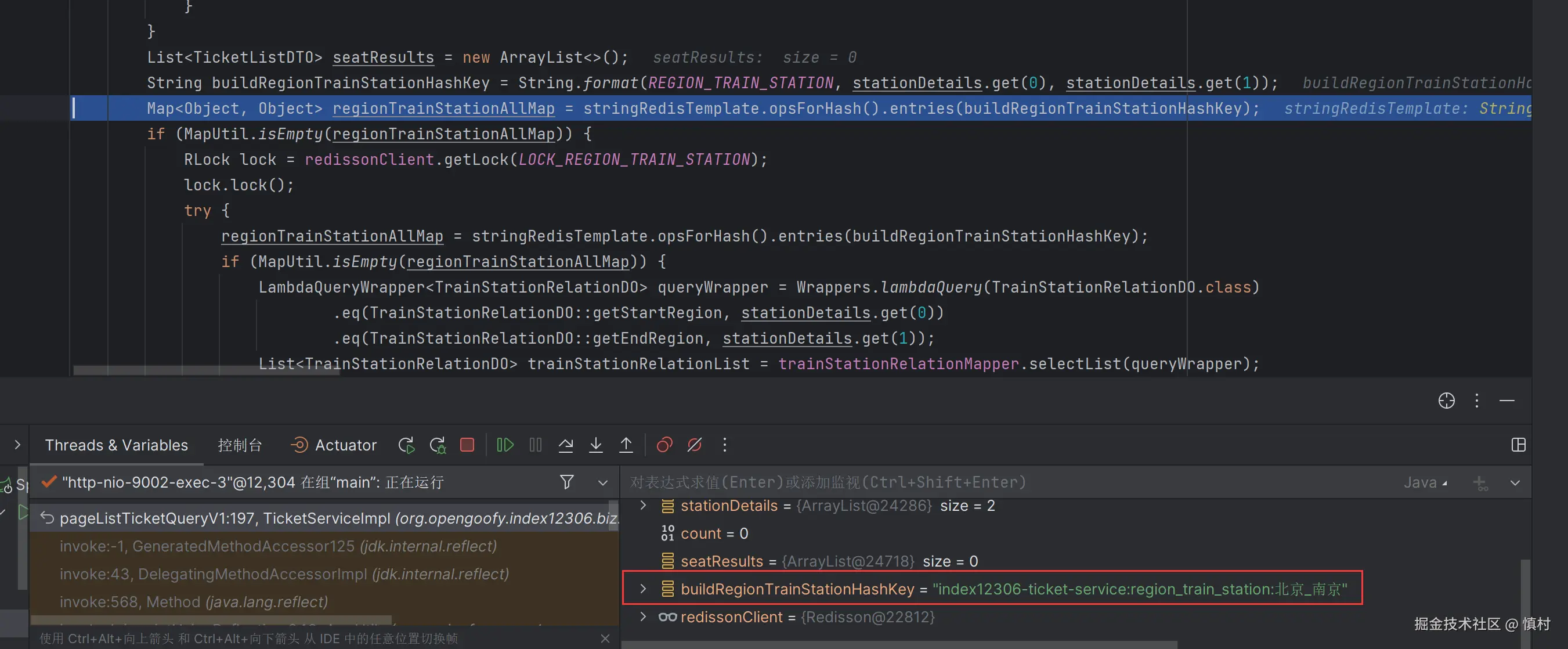Click the Rerun application icon
The width and height of the screenshot is (1568, 649).
[406, 446]
